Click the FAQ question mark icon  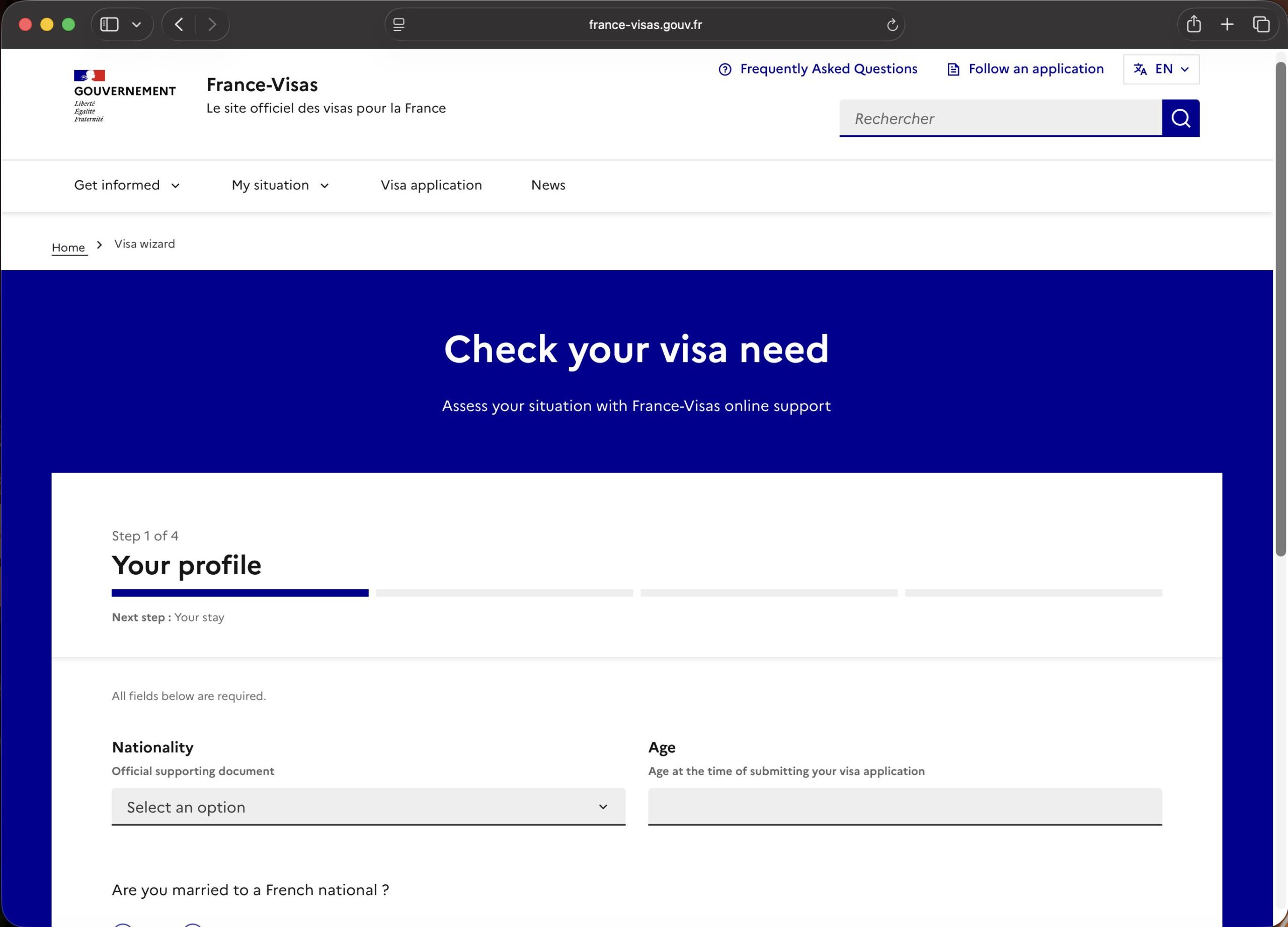click(x=725, y=69)
